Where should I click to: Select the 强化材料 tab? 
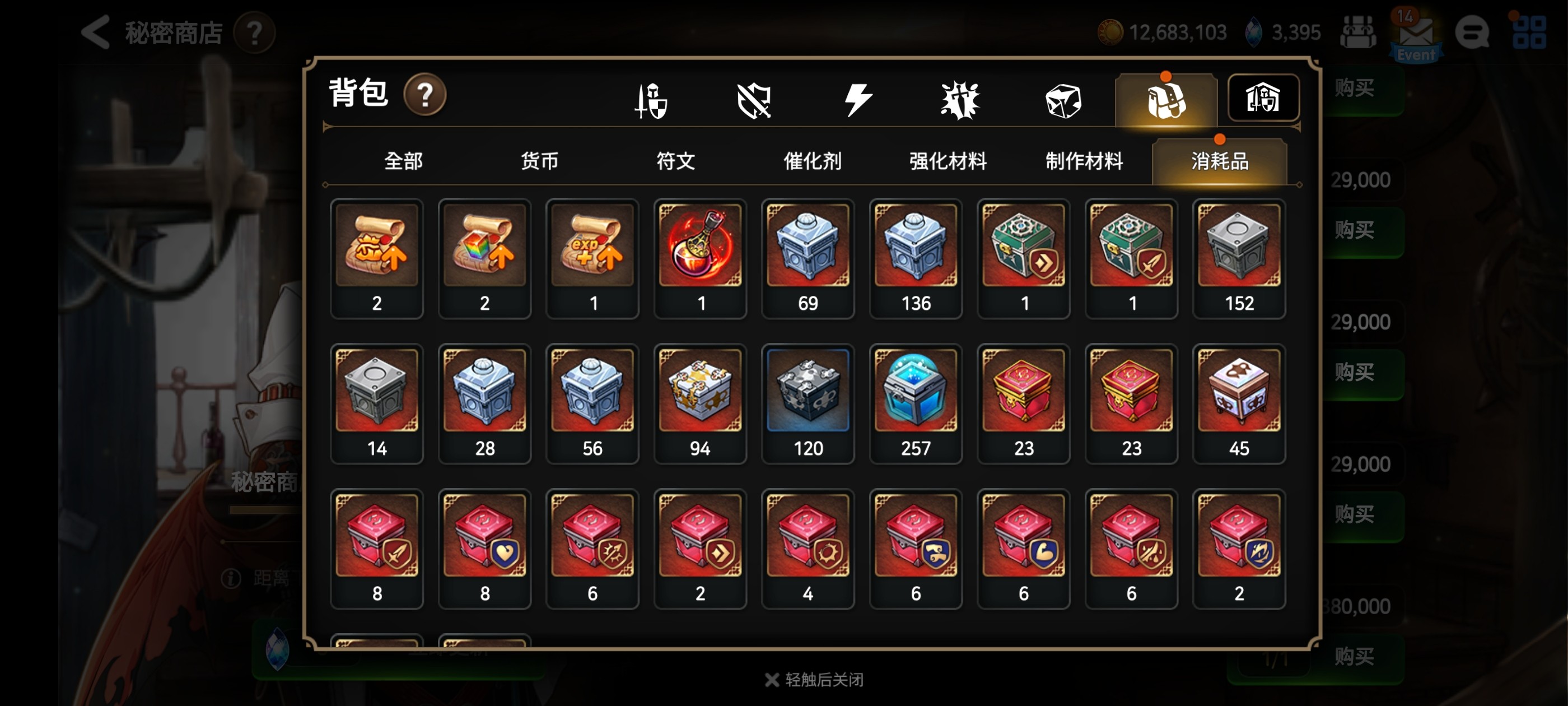948,161
